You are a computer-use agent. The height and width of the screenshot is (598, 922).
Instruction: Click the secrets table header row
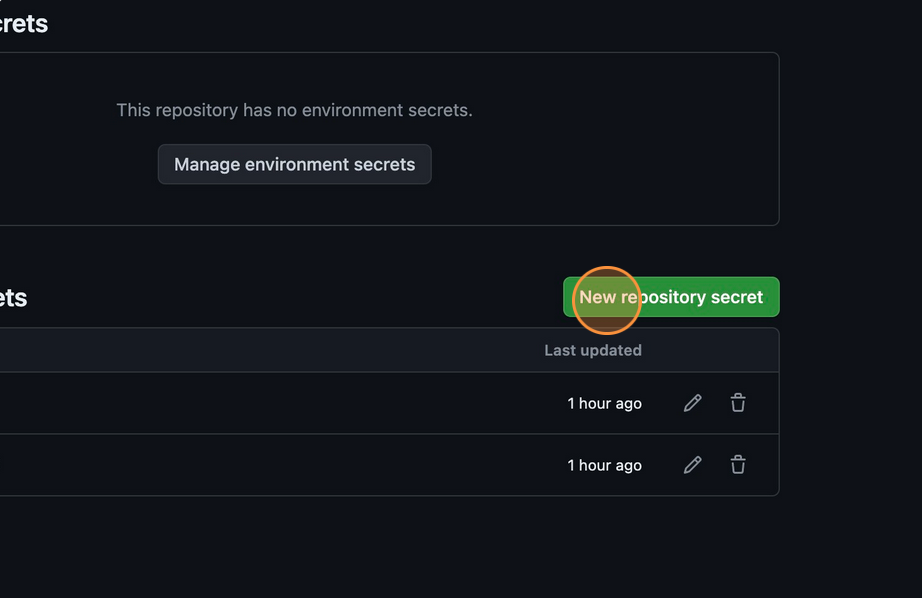click(x=390, y=350)
